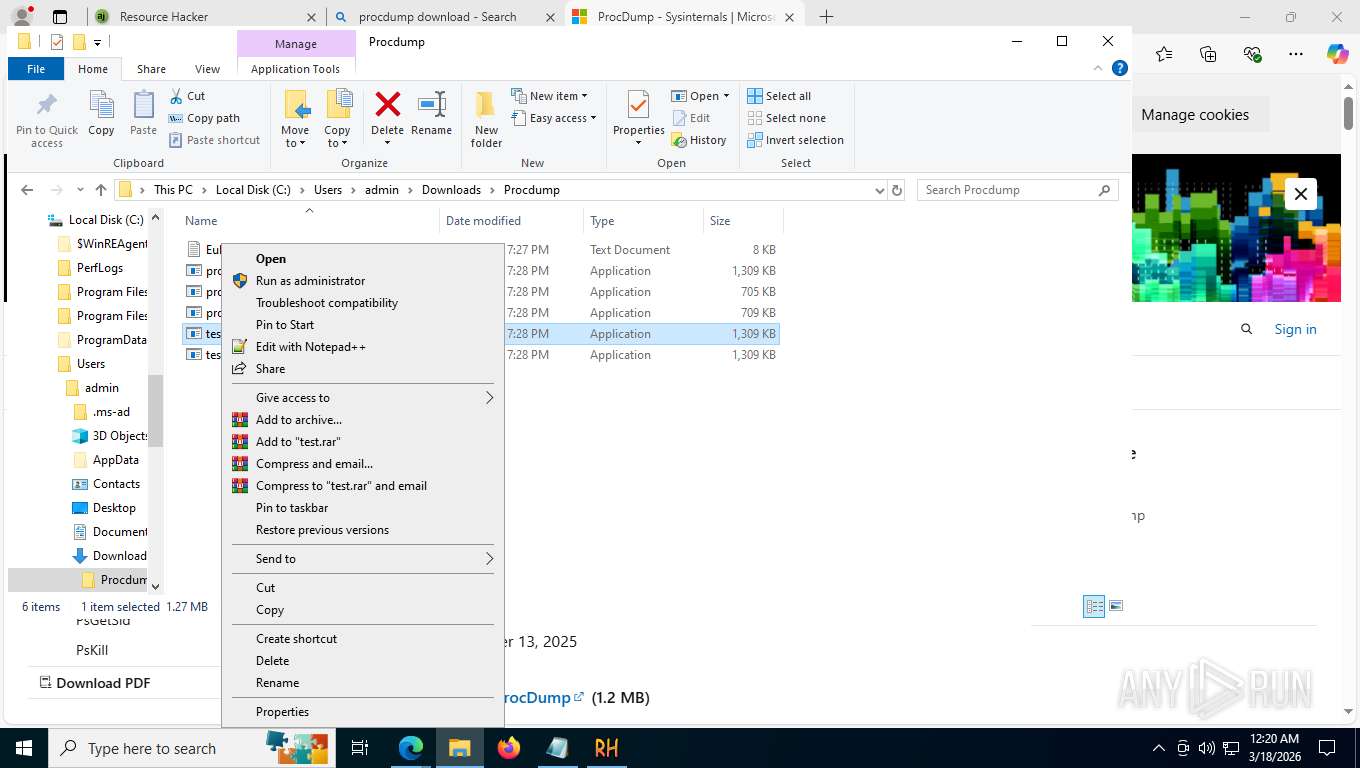Choose Properties in the context menu
The width and height of the screenshot is (1360, 768).
pyautogui.click(x=362, y=712)
